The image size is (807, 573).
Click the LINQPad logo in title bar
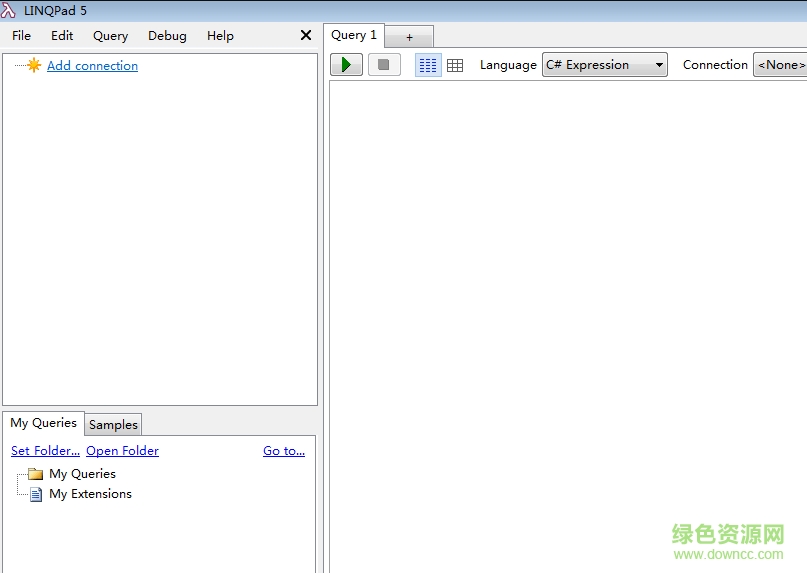click(9, 10)
